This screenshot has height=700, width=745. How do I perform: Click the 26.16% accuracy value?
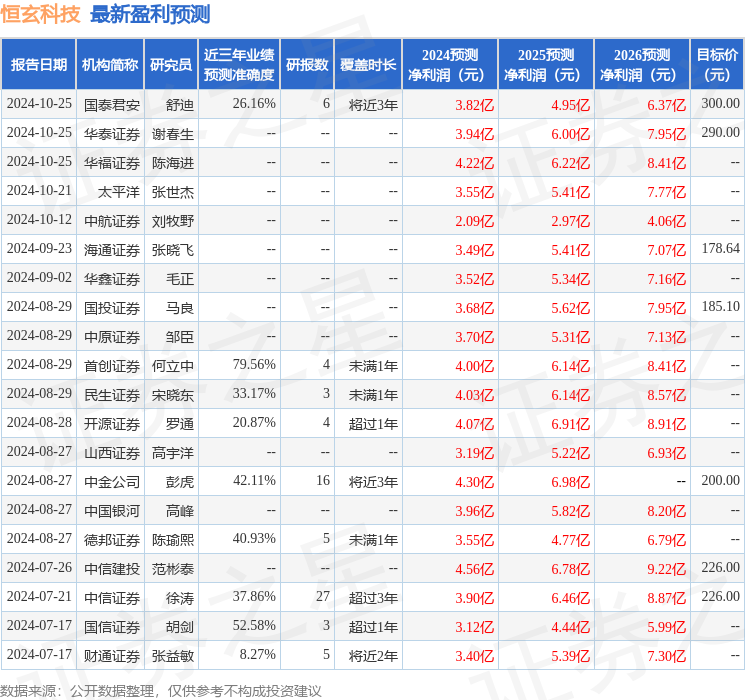tap(254, 104)
